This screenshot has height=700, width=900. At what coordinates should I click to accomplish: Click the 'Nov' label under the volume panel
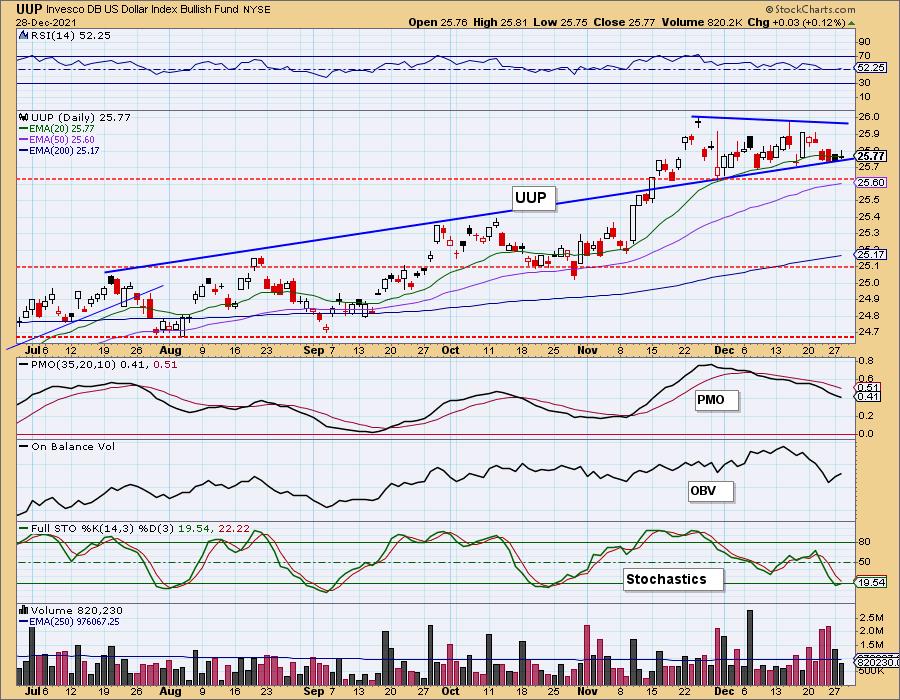pos(587,691)
